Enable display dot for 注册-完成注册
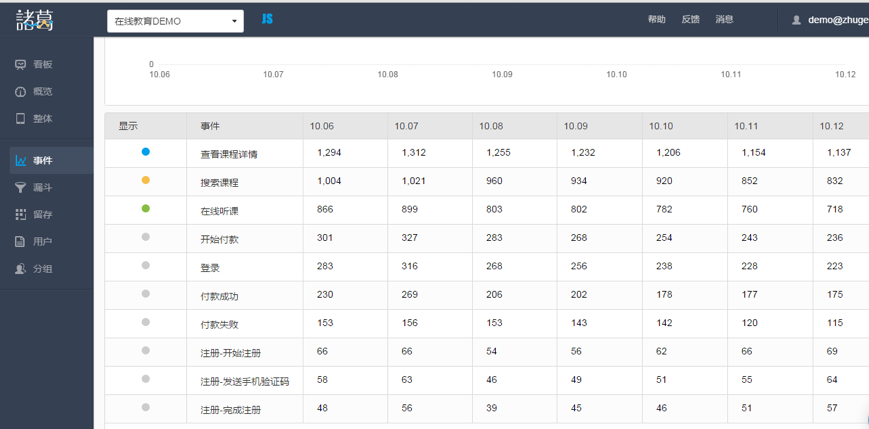 point(146,407)
